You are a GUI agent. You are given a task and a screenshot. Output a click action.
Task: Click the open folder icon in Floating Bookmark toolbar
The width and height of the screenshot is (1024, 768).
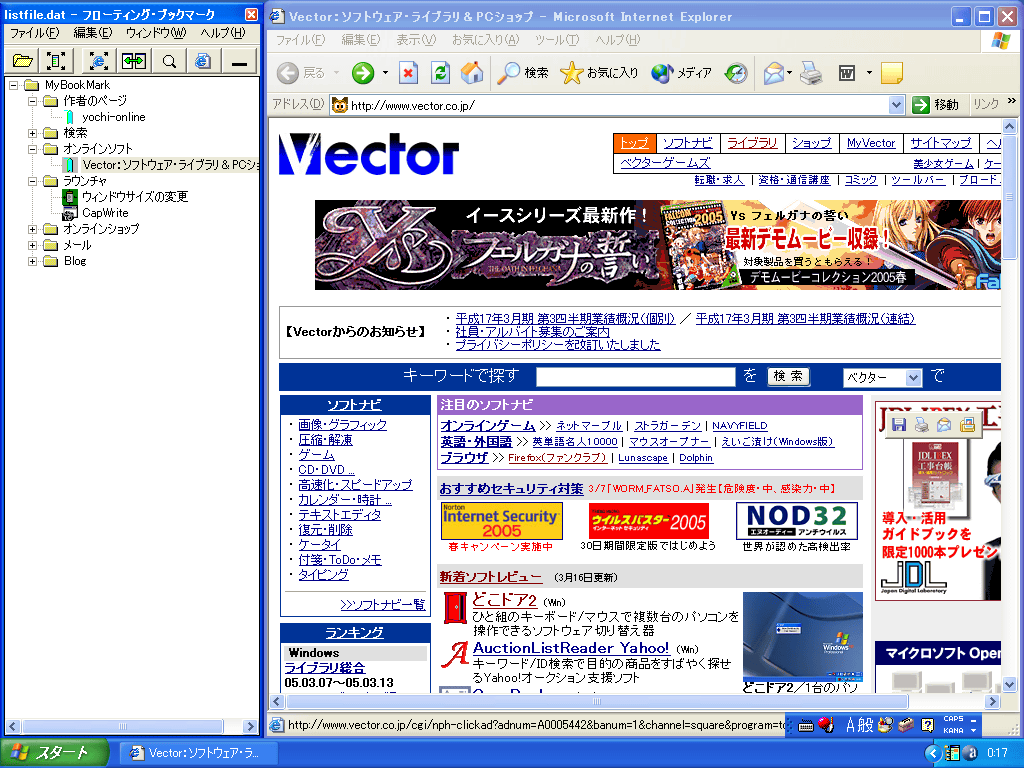[x=23, y=61]
